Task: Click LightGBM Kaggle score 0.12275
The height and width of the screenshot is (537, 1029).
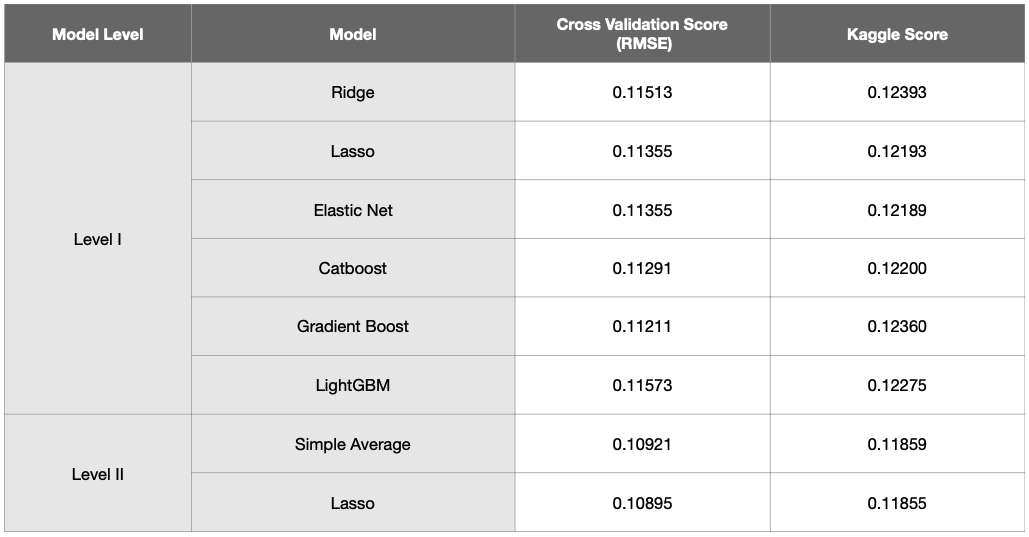Action: coord(897,385)
